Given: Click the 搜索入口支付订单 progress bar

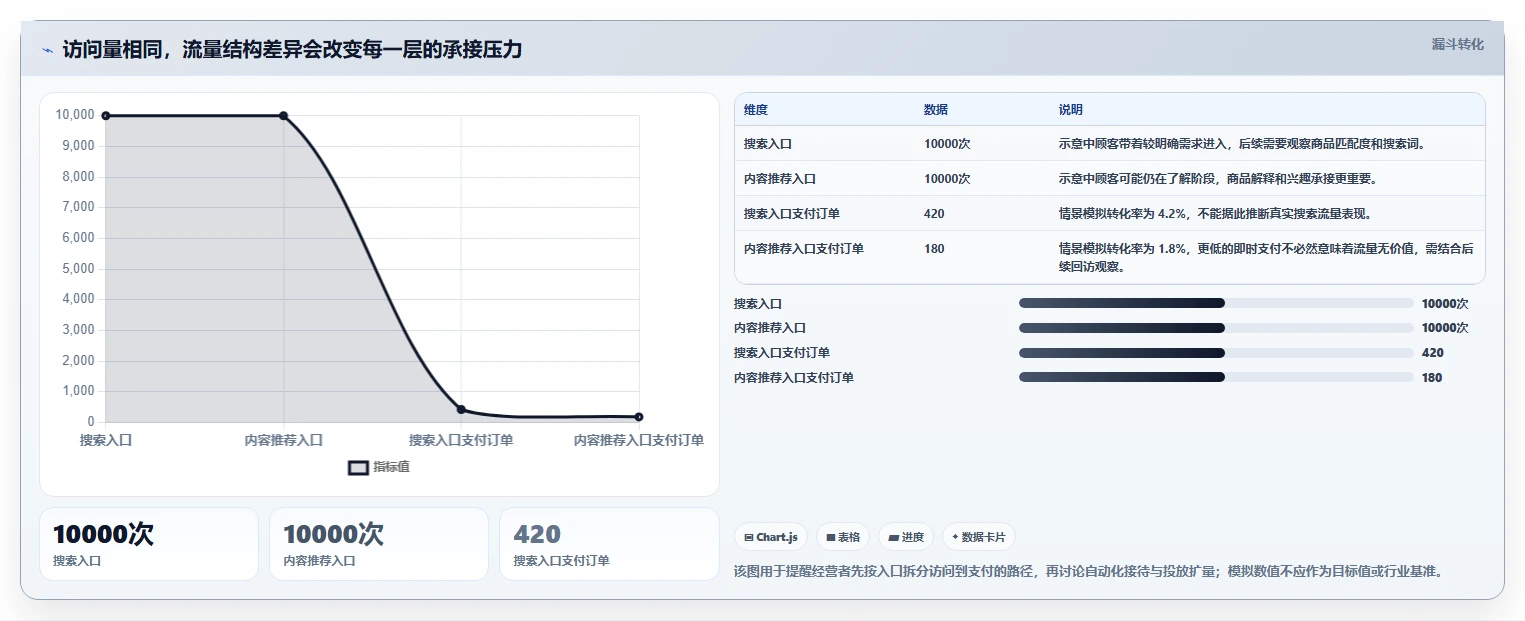Looking at the screenshot, I should click(1216, 352).
